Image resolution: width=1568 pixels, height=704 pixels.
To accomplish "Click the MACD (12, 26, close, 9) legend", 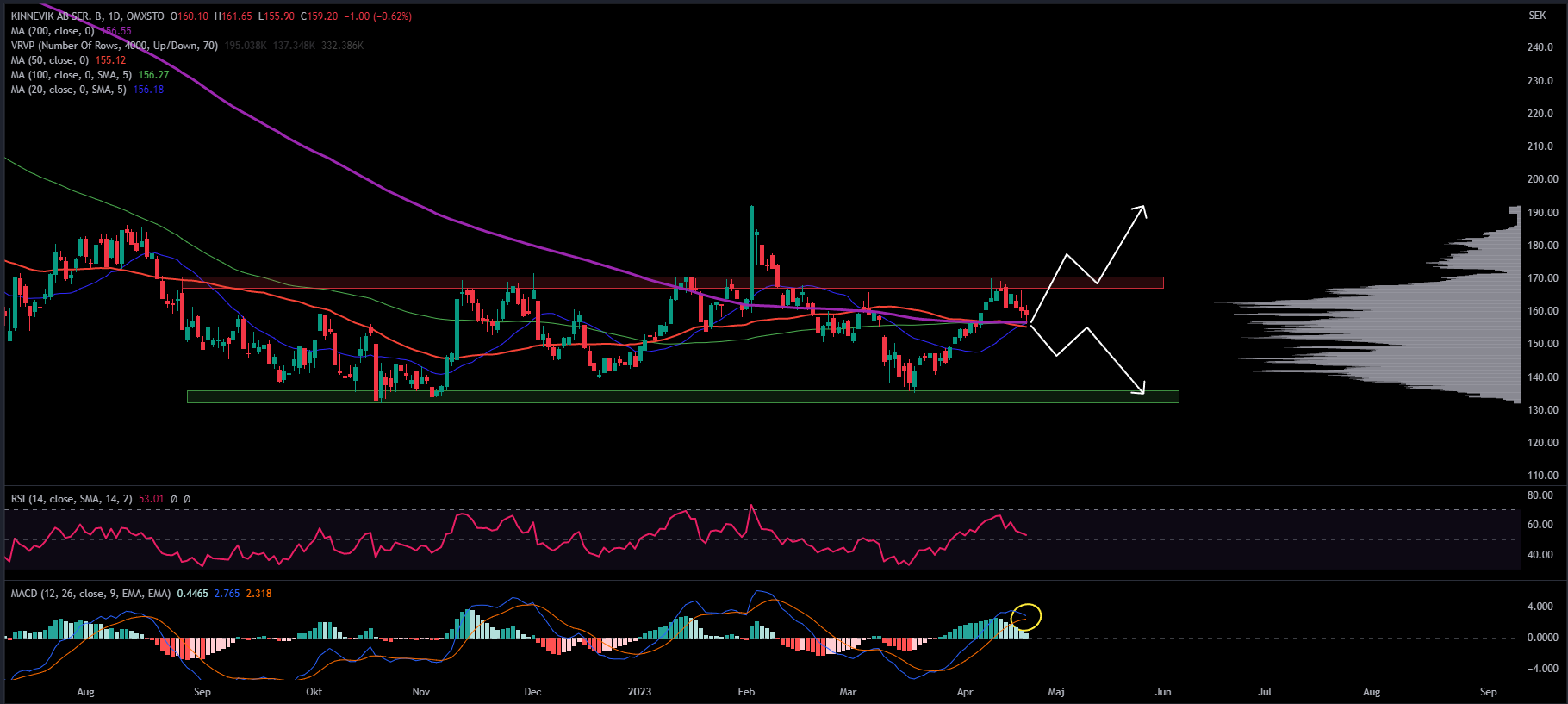I will (x=90, y=594).
